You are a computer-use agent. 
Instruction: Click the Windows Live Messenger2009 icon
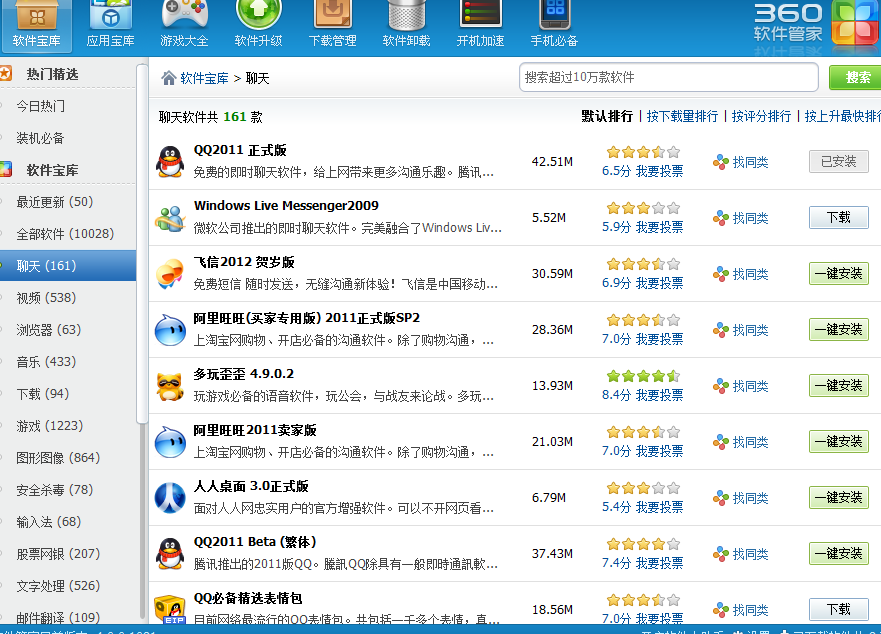click(170, 218)
